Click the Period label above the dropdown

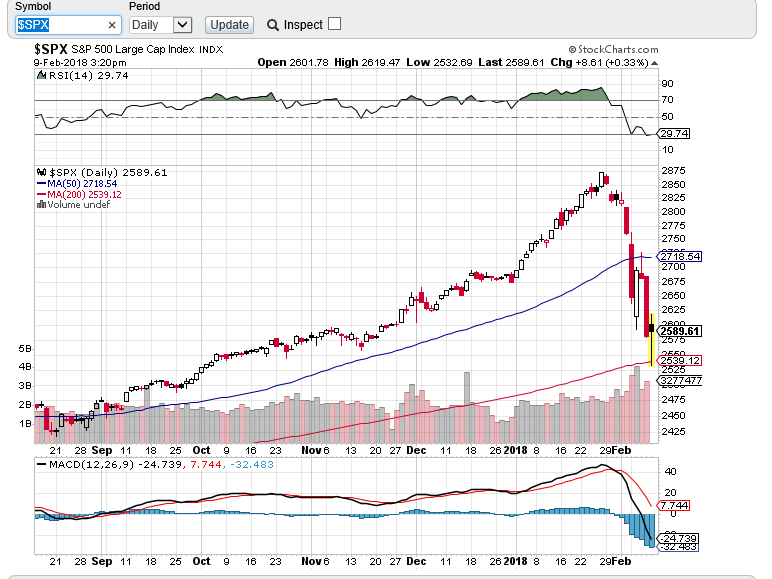tap(144, 6)
